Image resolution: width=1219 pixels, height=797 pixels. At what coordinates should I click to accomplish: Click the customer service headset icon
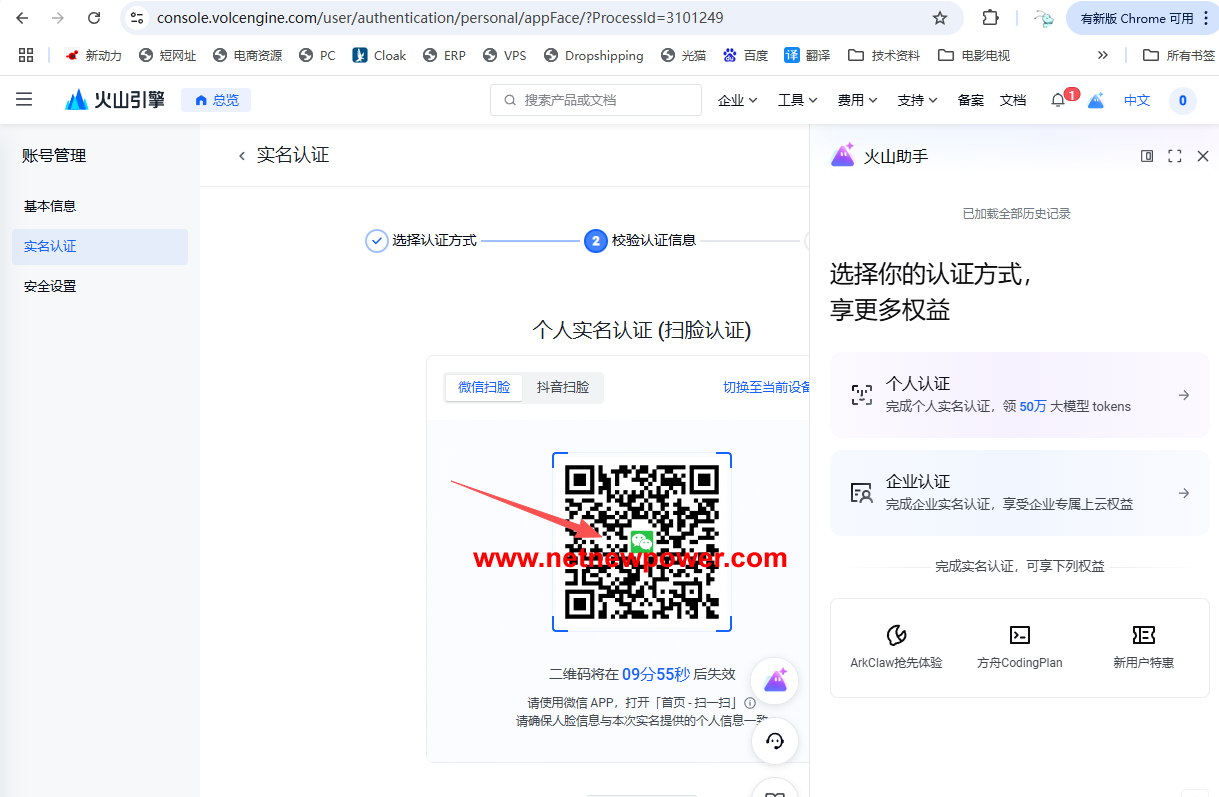[x=775, y=741]
